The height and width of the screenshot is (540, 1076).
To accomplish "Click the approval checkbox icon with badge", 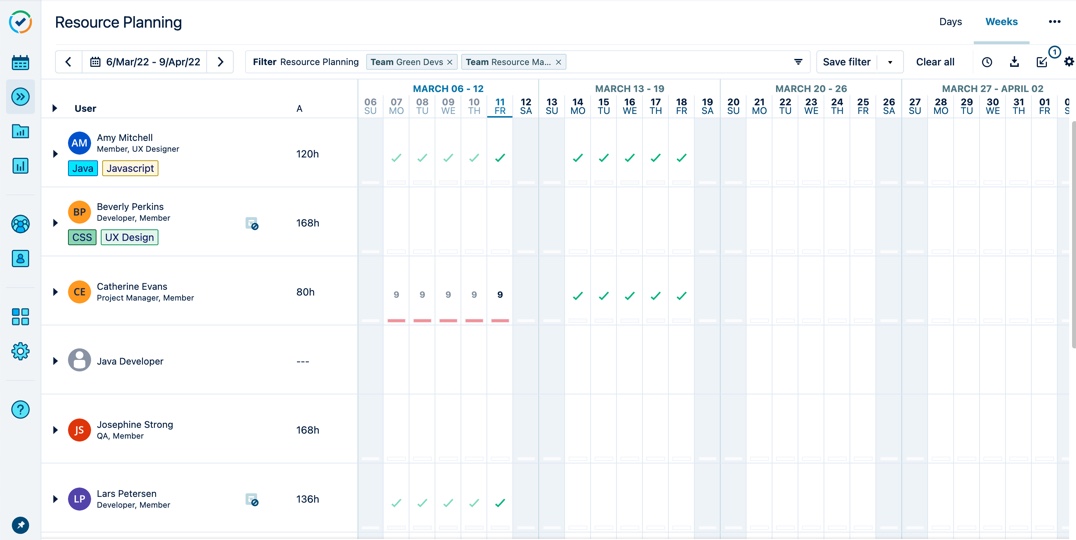I will [1042, 62].
